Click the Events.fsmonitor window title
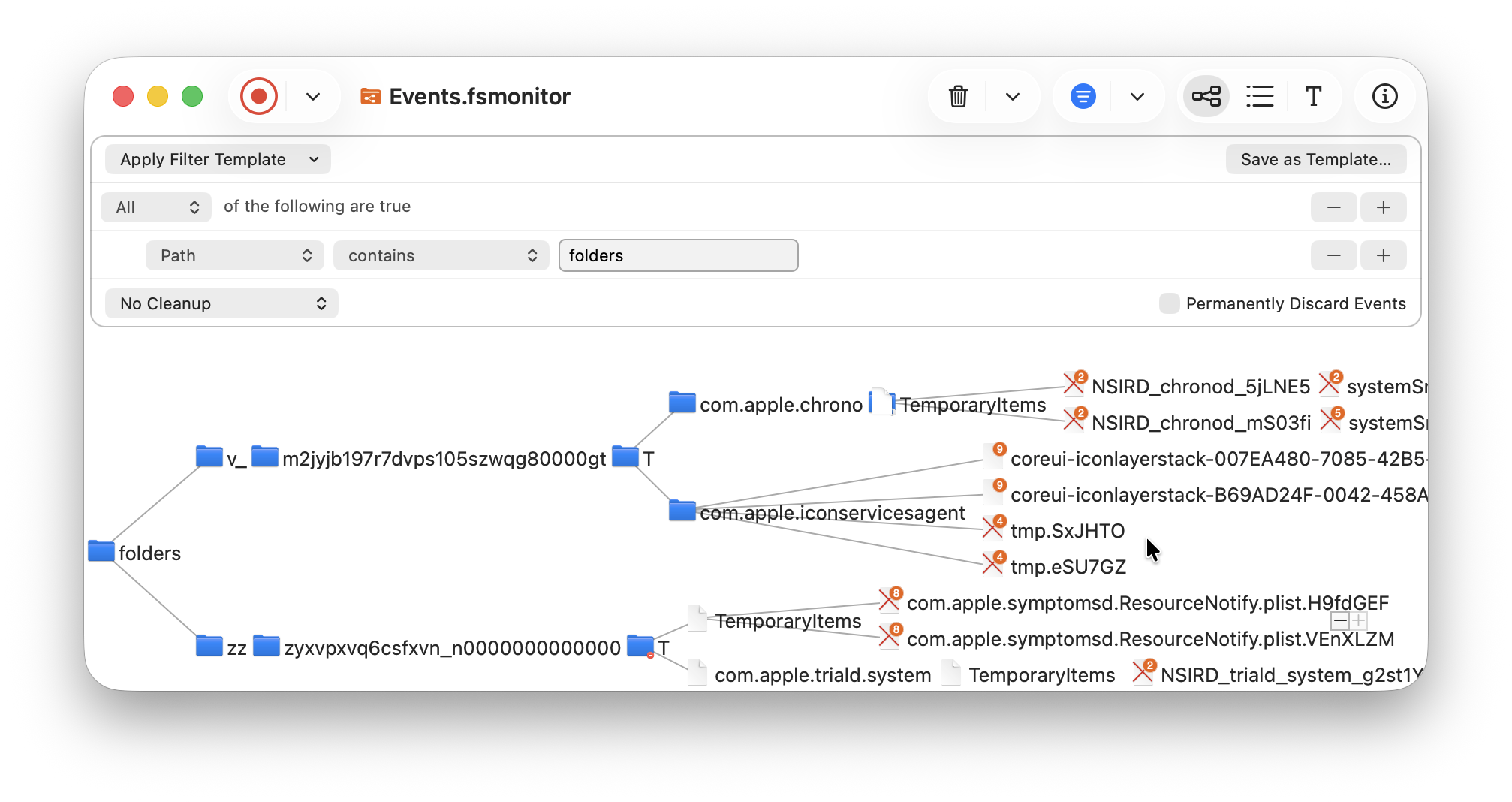 pyautogui.click(x=480, y=96)
